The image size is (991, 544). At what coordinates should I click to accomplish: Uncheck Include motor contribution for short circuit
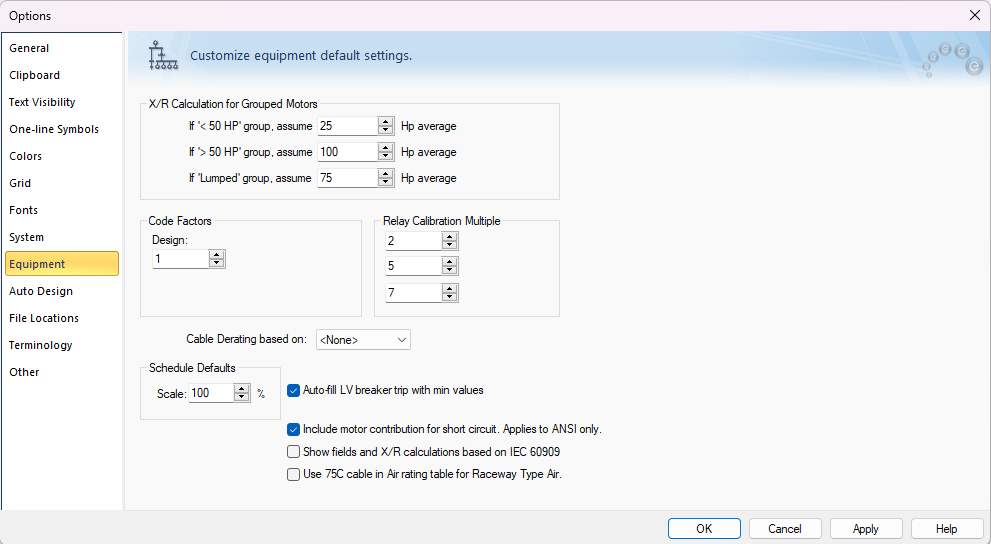294,429
